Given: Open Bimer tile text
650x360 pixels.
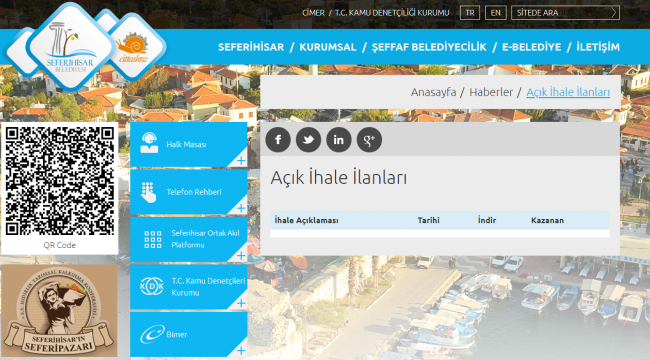Looking at the screenshot, I should 177,335.
